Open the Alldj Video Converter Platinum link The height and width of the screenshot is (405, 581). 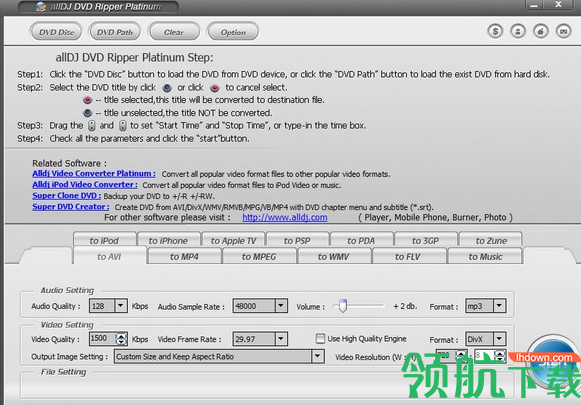click(94, 173)
